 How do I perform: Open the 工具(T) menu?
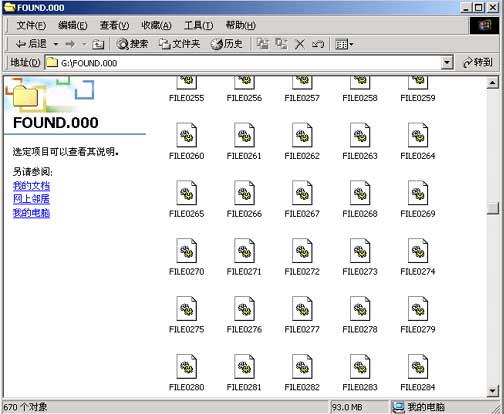198,25
